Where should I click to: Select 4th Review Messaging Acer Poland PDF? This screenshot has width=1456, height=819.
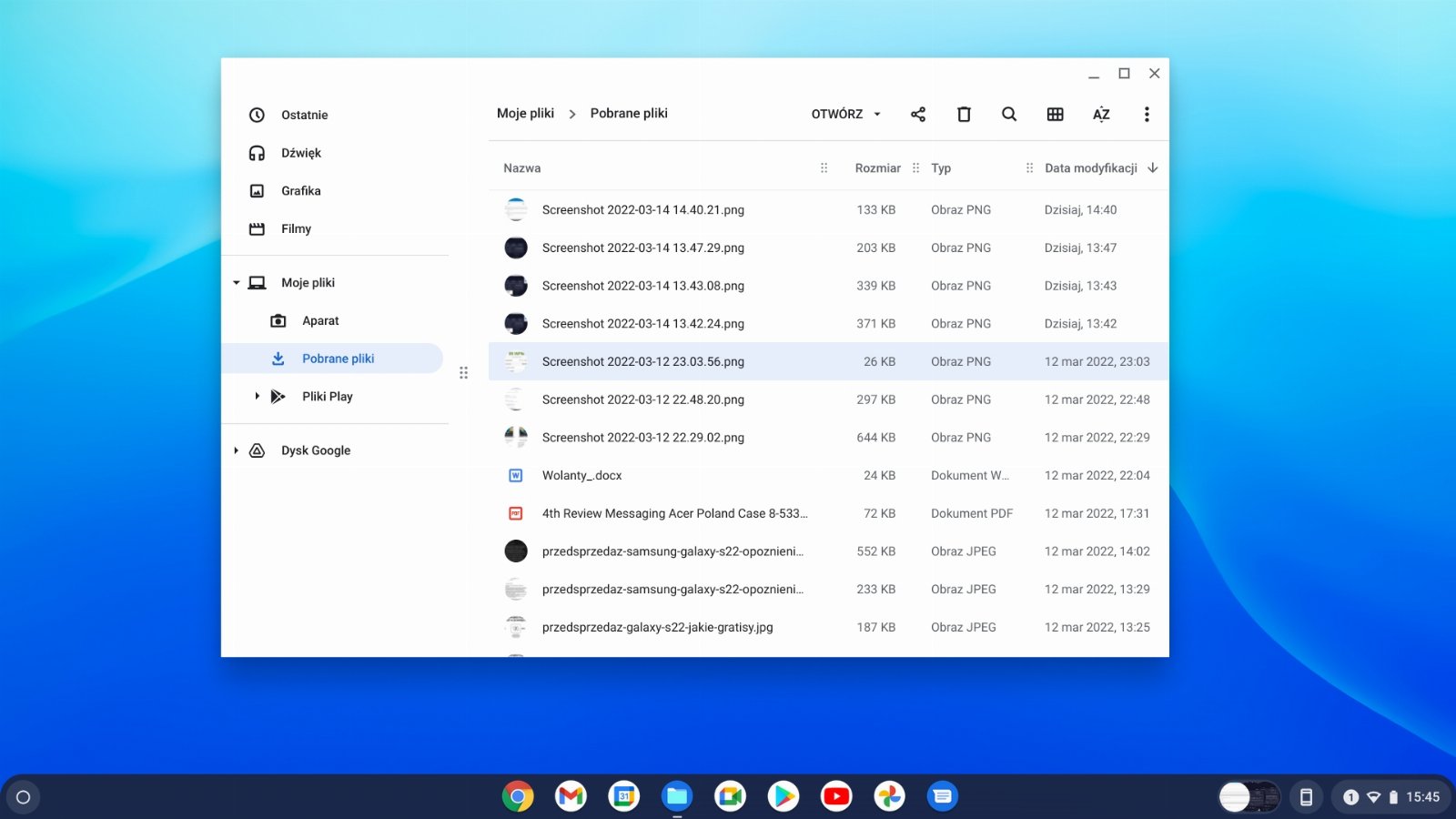tap(828, 513)
